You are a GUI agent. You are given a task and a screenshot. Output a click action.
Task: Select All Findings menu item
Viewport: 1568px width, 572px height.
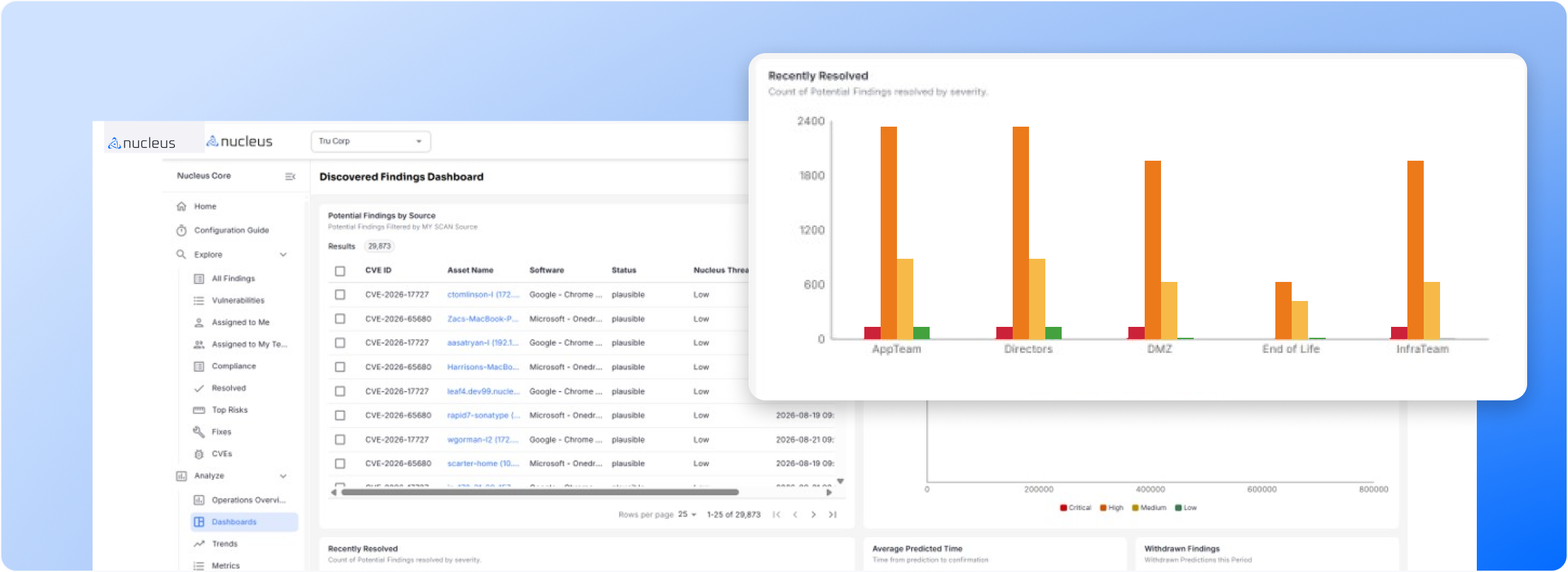(x=233, y=279)
